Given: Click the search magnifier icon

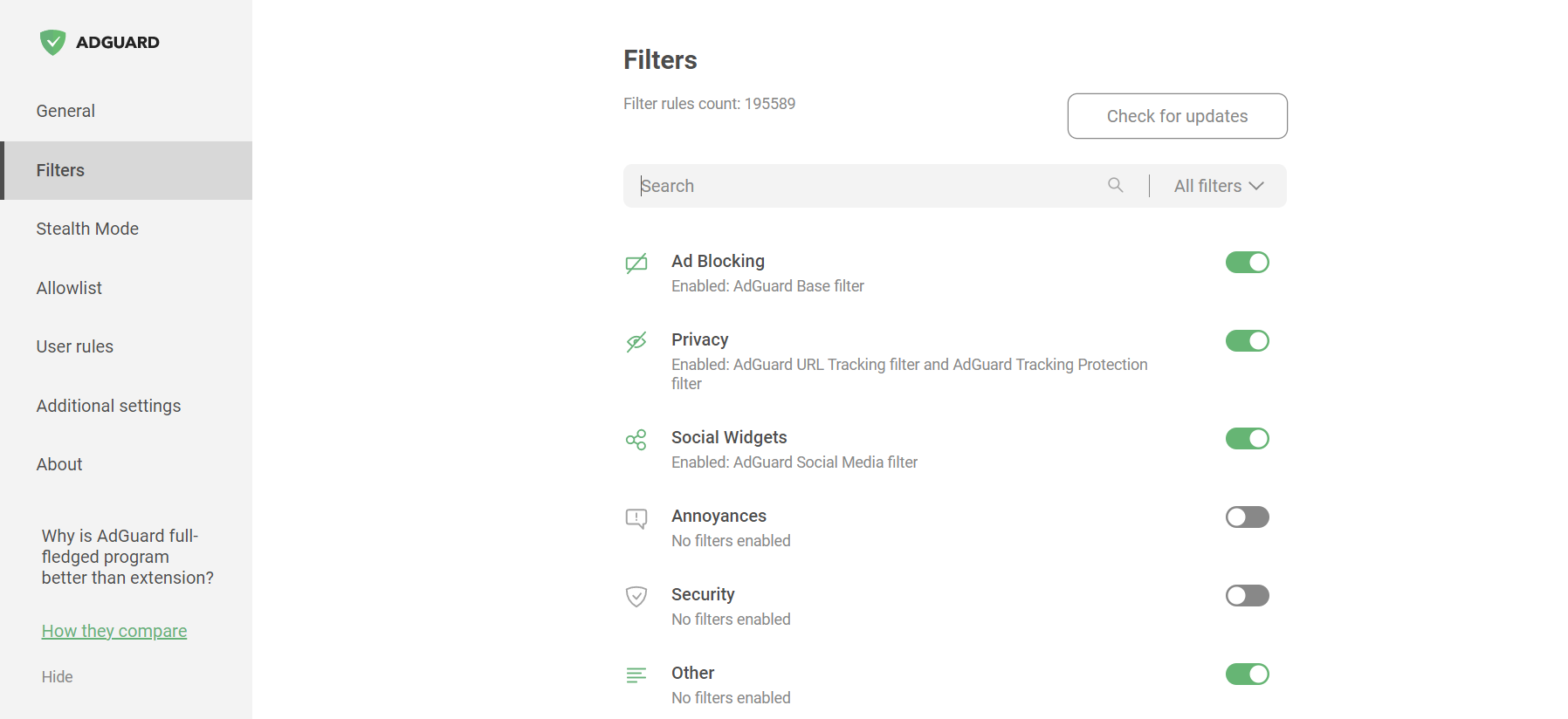Looking at the screenshot, I should [x=1116, y=185].
